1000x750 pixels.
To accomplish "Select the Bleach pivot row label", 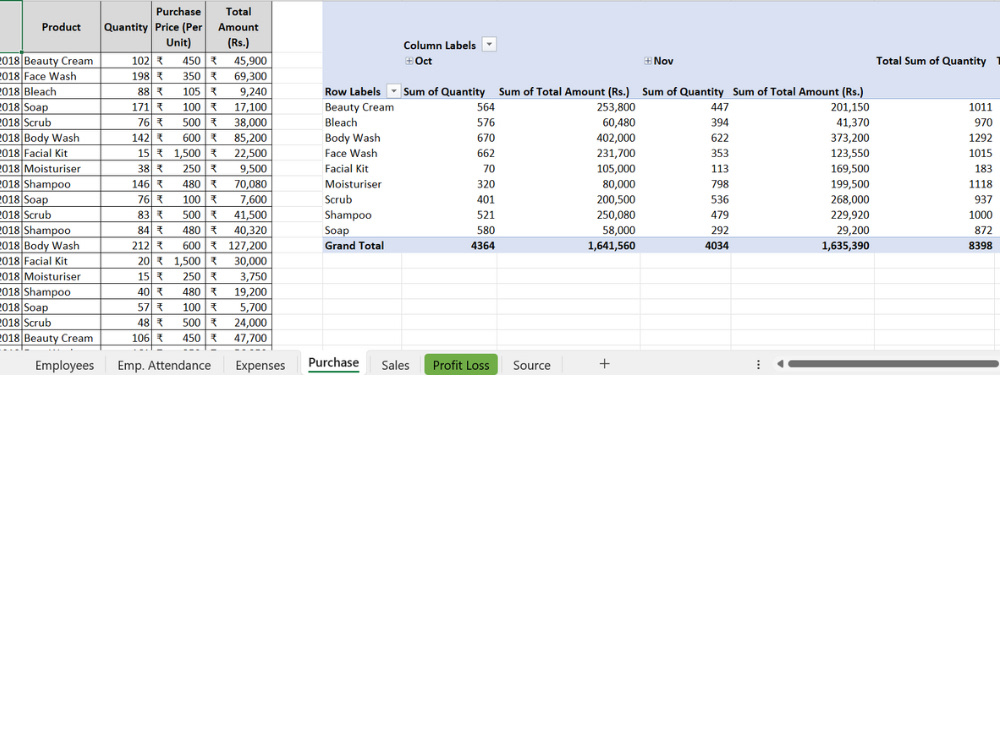I will 341,122.
